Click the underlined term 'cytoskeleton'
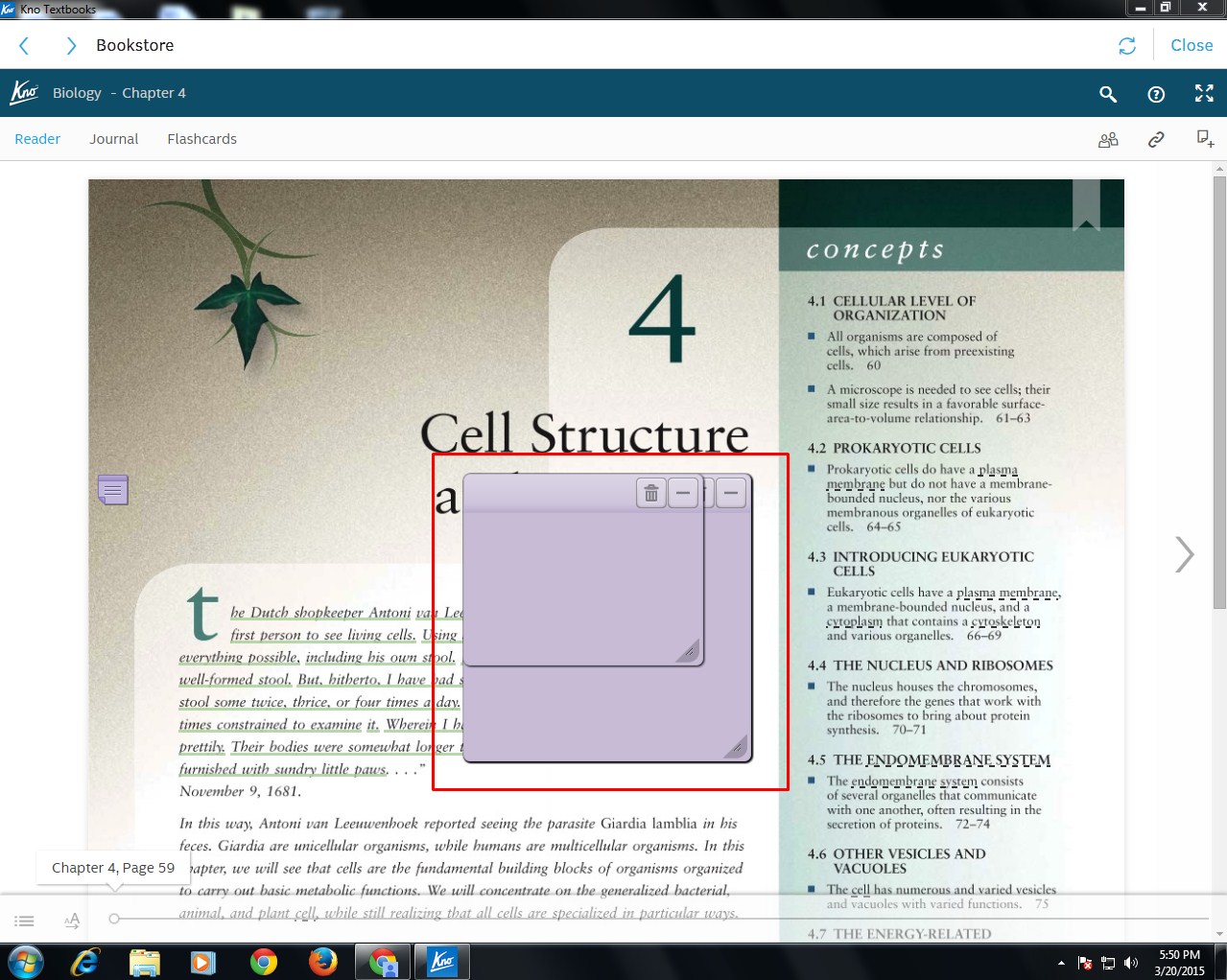The height and width of the screenshot is (980, 1227). coord(1005,621)
